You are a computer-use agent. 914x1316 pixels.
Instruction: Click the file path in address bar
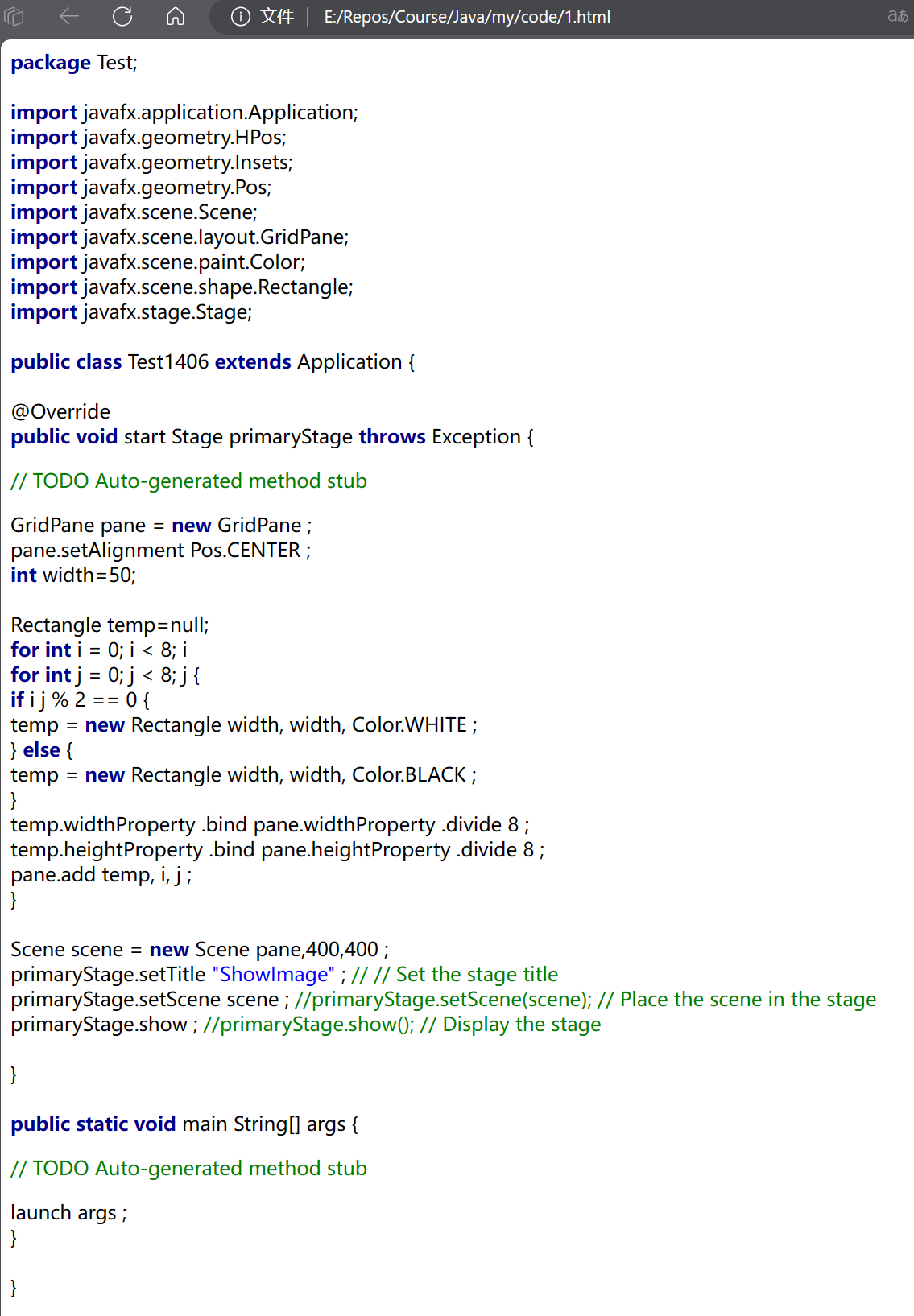click(467, 17)
